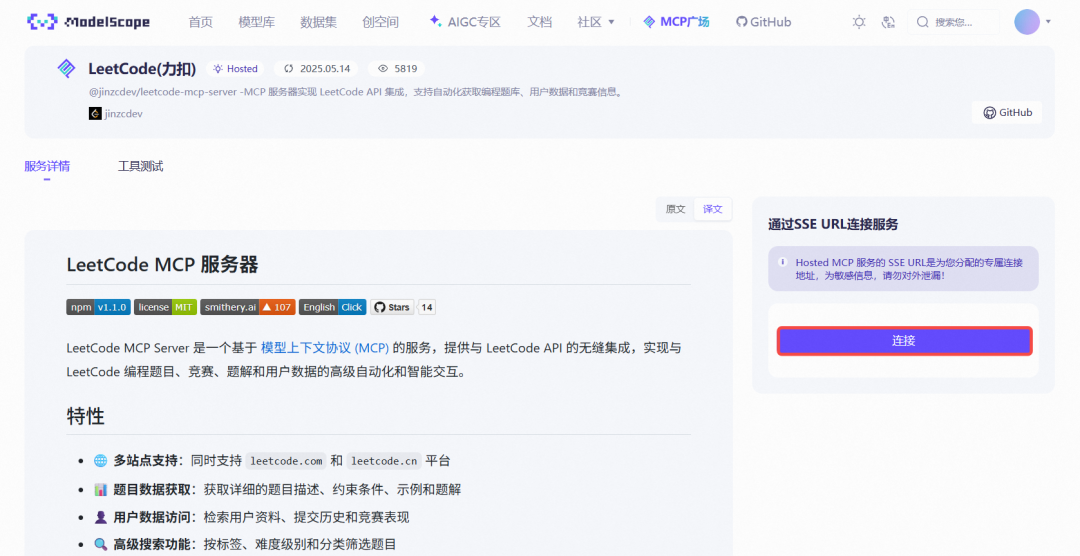The width and height of the screenshot is (1080, 556).
Task: Open AIGC专区 navigation item
Action: tap(465, 22)
